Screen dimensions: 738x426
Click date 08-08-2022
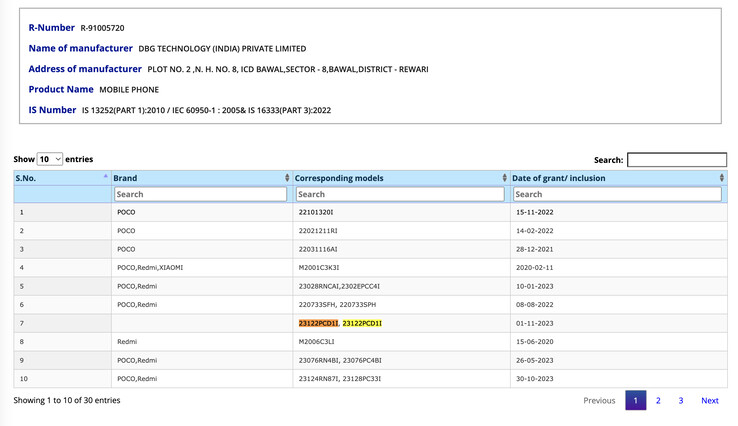tap(535, 305)
